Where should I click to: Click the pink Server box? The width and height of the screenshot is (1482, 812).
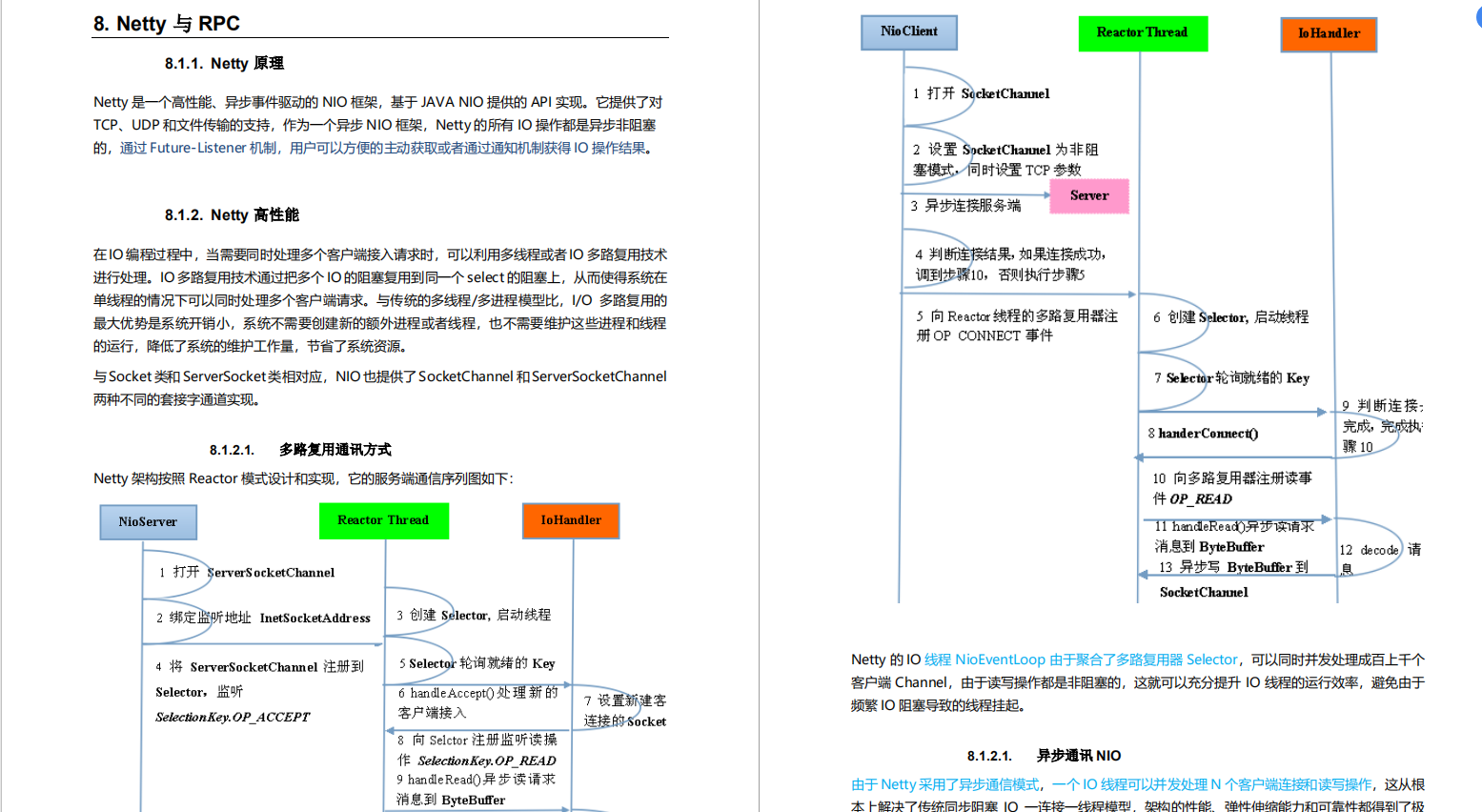(x=1089, y=196)
